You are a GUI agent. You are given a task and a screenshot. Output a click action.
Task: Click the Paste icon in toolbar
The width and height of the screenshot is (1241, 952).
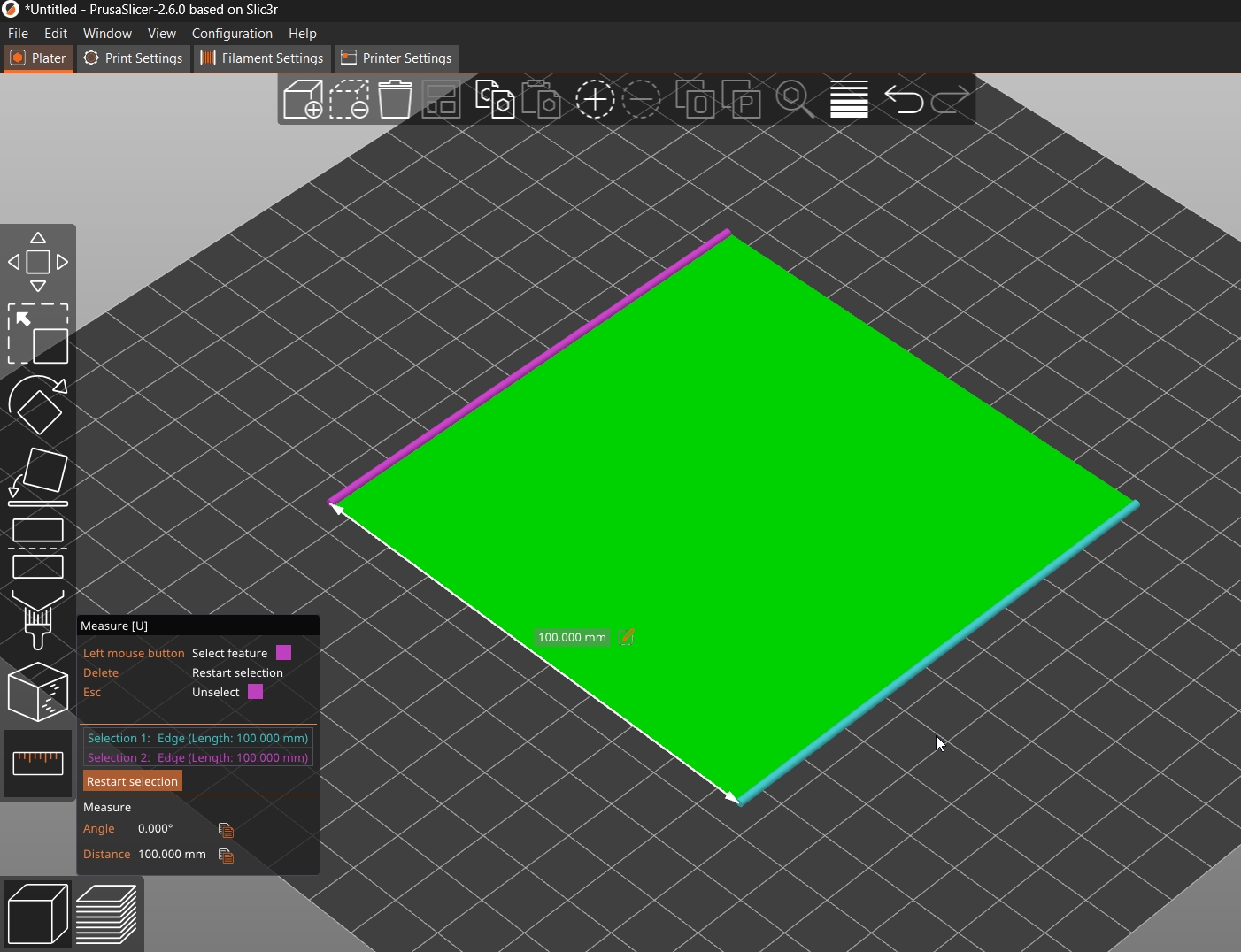(541, 99)
